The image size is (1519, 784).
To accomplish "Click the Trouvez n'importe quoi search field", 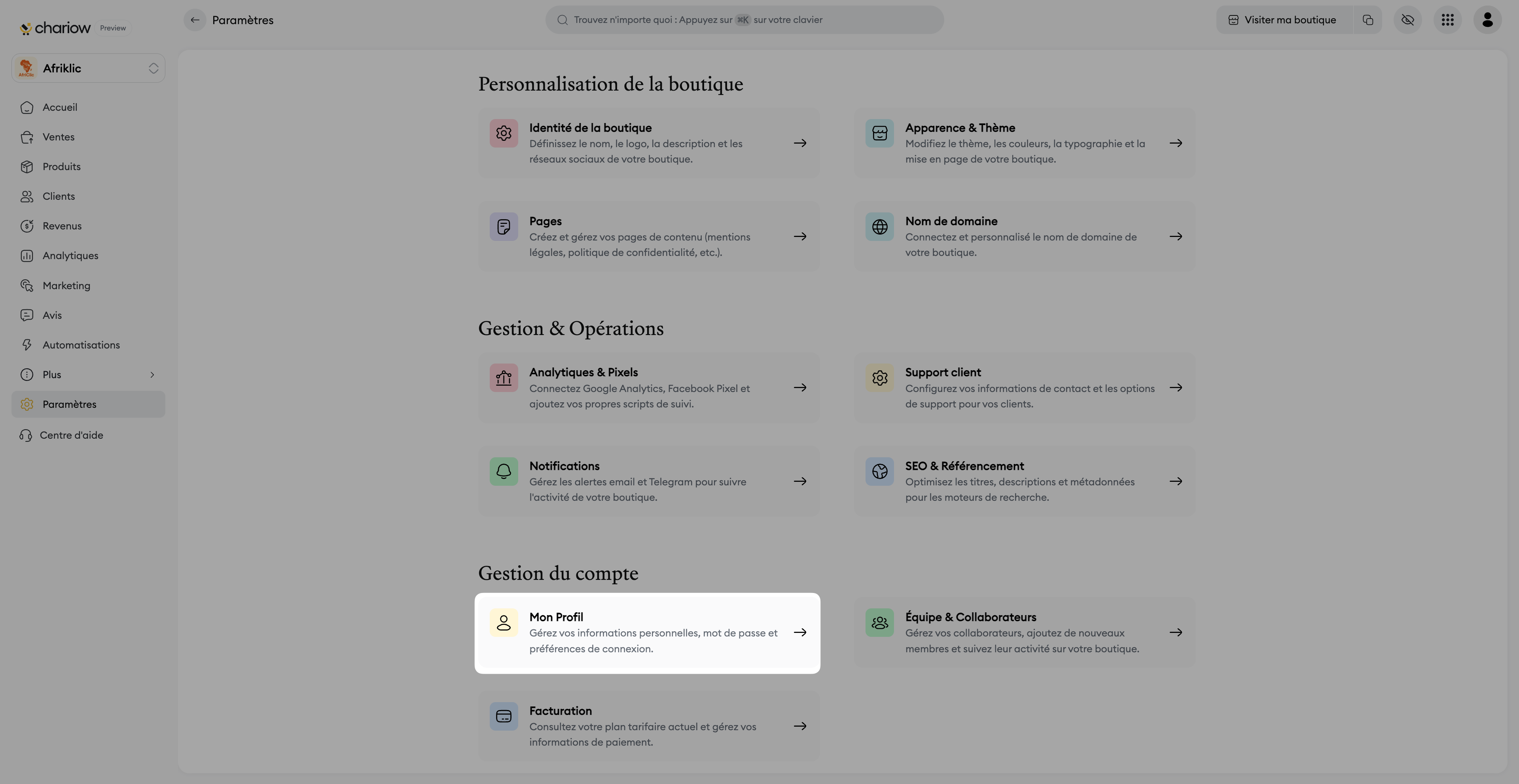I will point(744,20).
